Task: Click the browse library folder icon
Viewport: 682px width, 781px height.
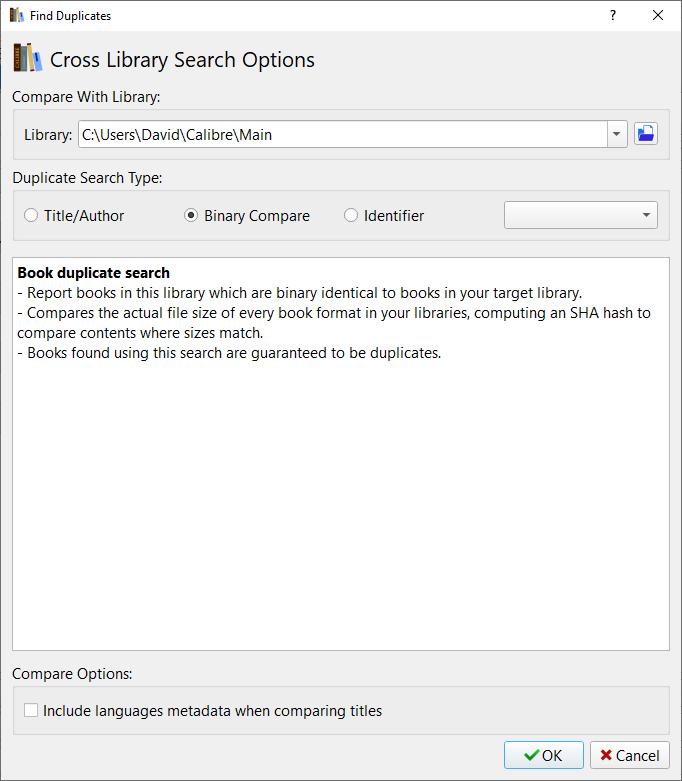Action: [645, 134]
